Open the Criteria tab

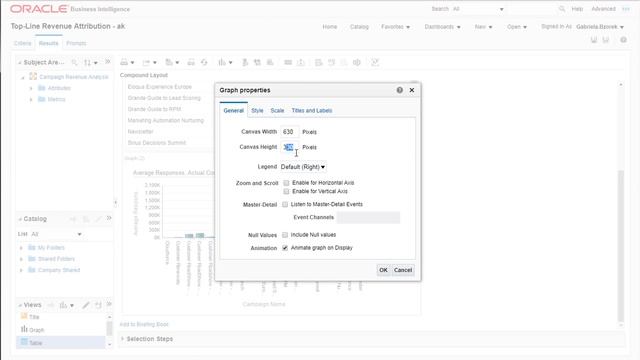(22, 43)
